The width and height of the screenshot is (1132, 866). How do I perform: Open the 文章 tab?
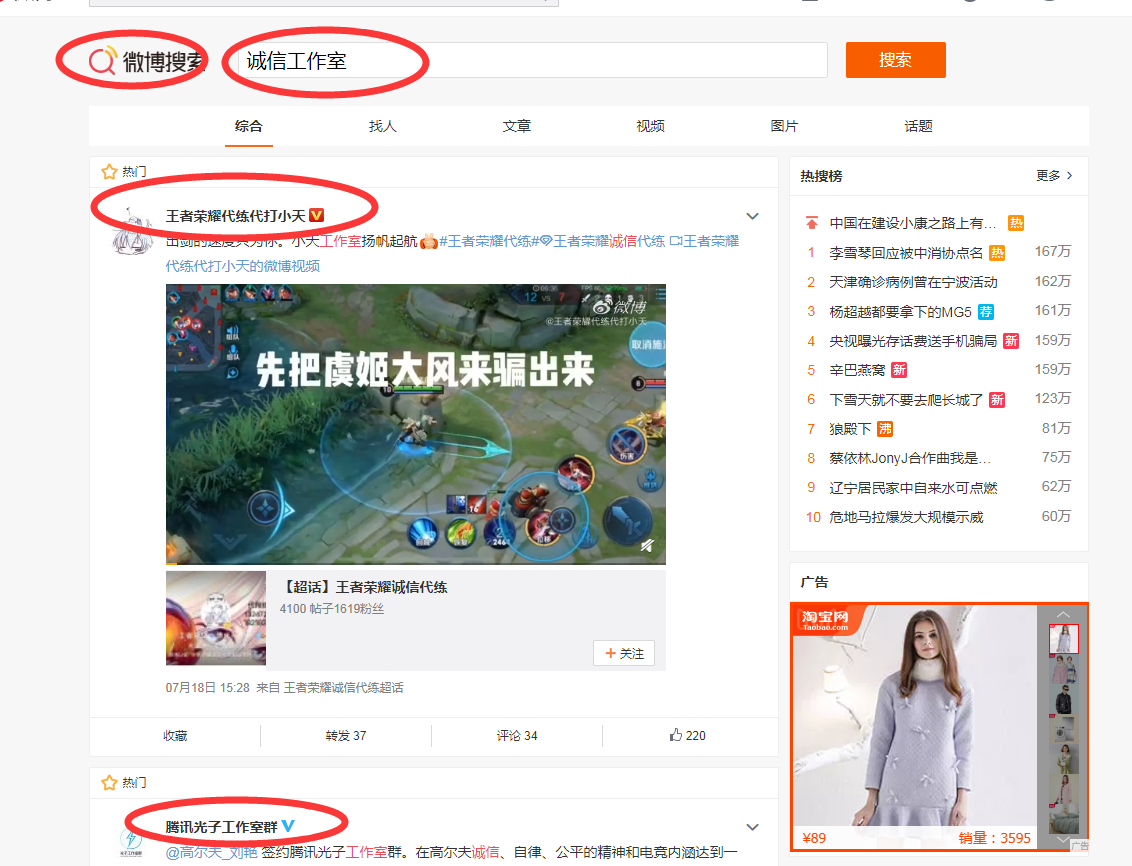coord(517,126)
